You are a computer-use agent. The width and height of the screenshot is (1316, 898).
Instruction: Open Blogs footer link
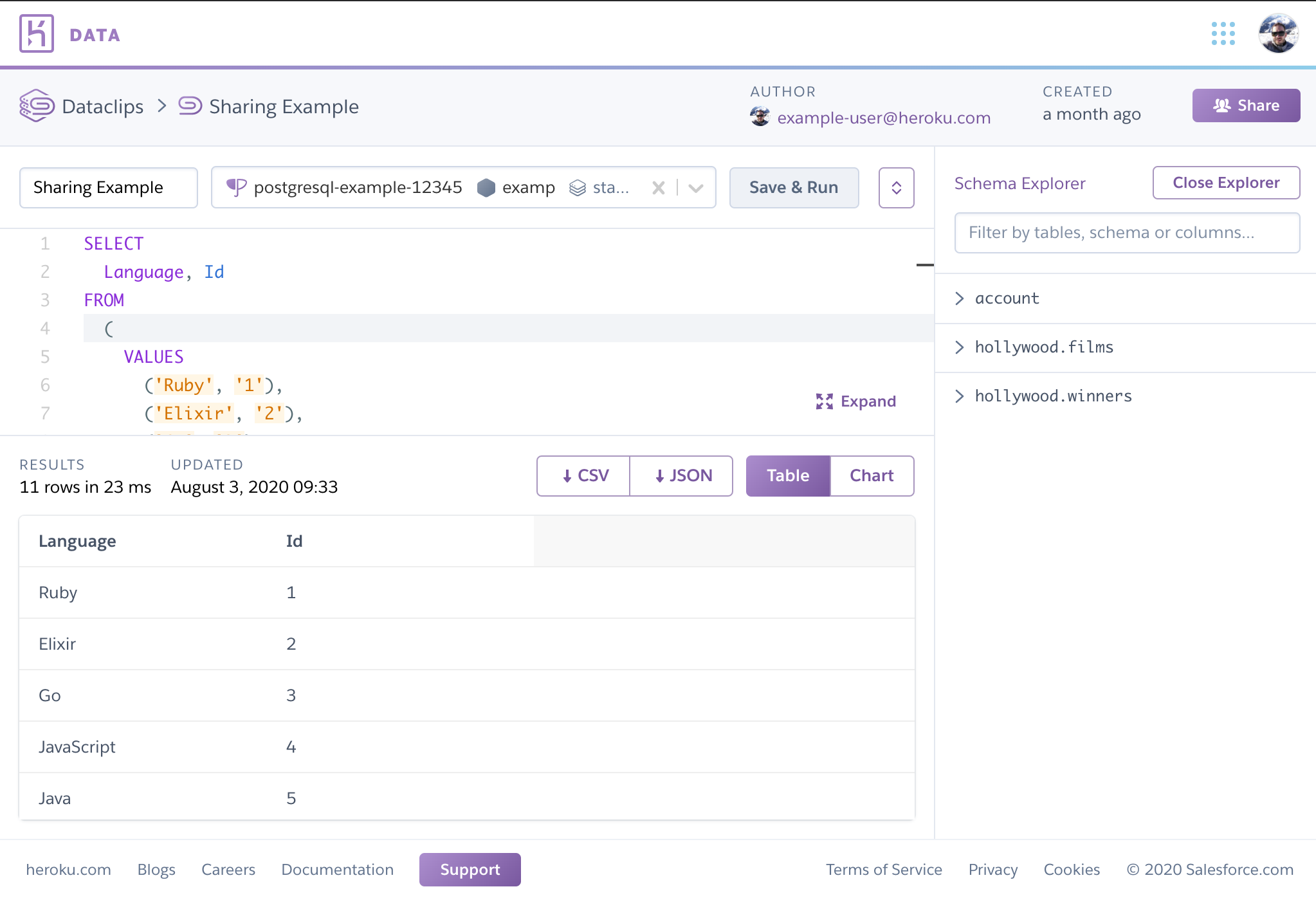click(156, 870)
